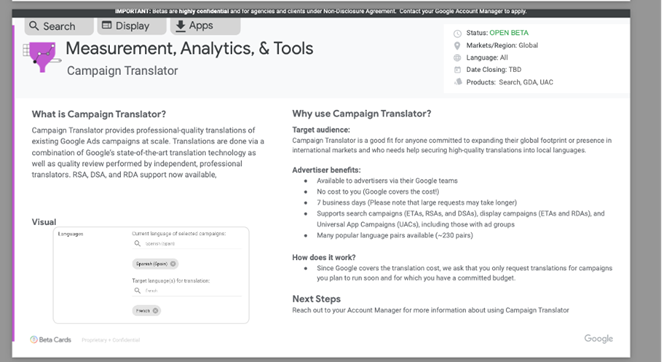Click the calendar icon beside Date Closing
This screenshot has width=662, height=362.
[457, 70]
